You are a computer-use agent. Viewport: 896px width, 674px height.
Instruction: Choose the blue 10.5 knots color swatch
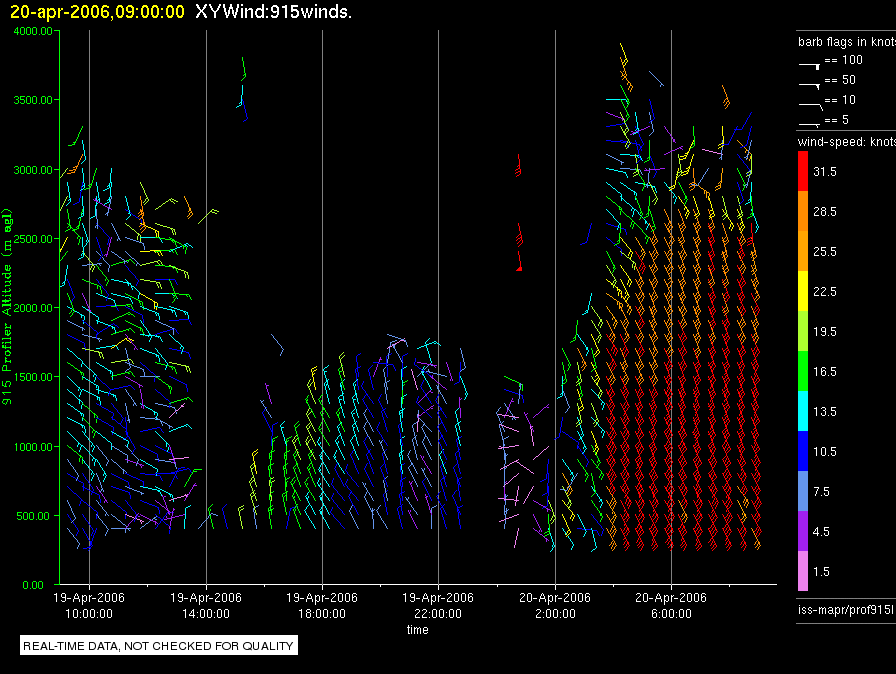802,451
